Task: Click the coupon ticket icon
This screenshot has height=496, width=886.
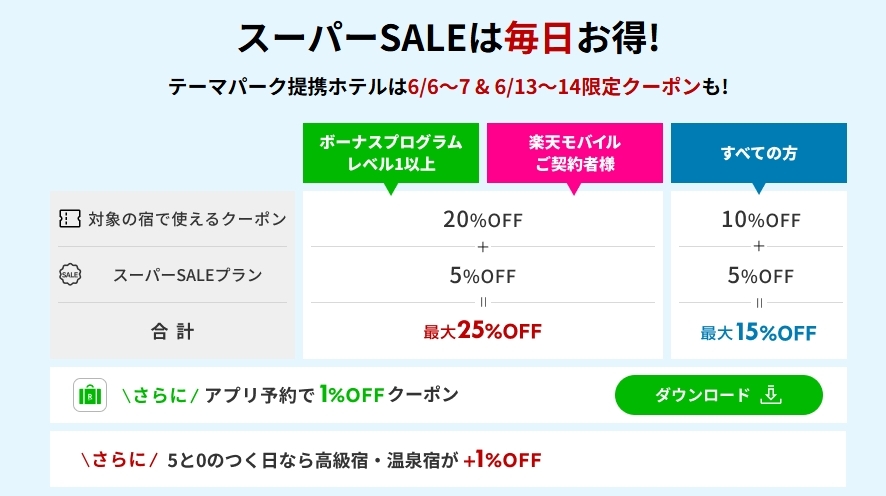Action: [x=70, y=219]
